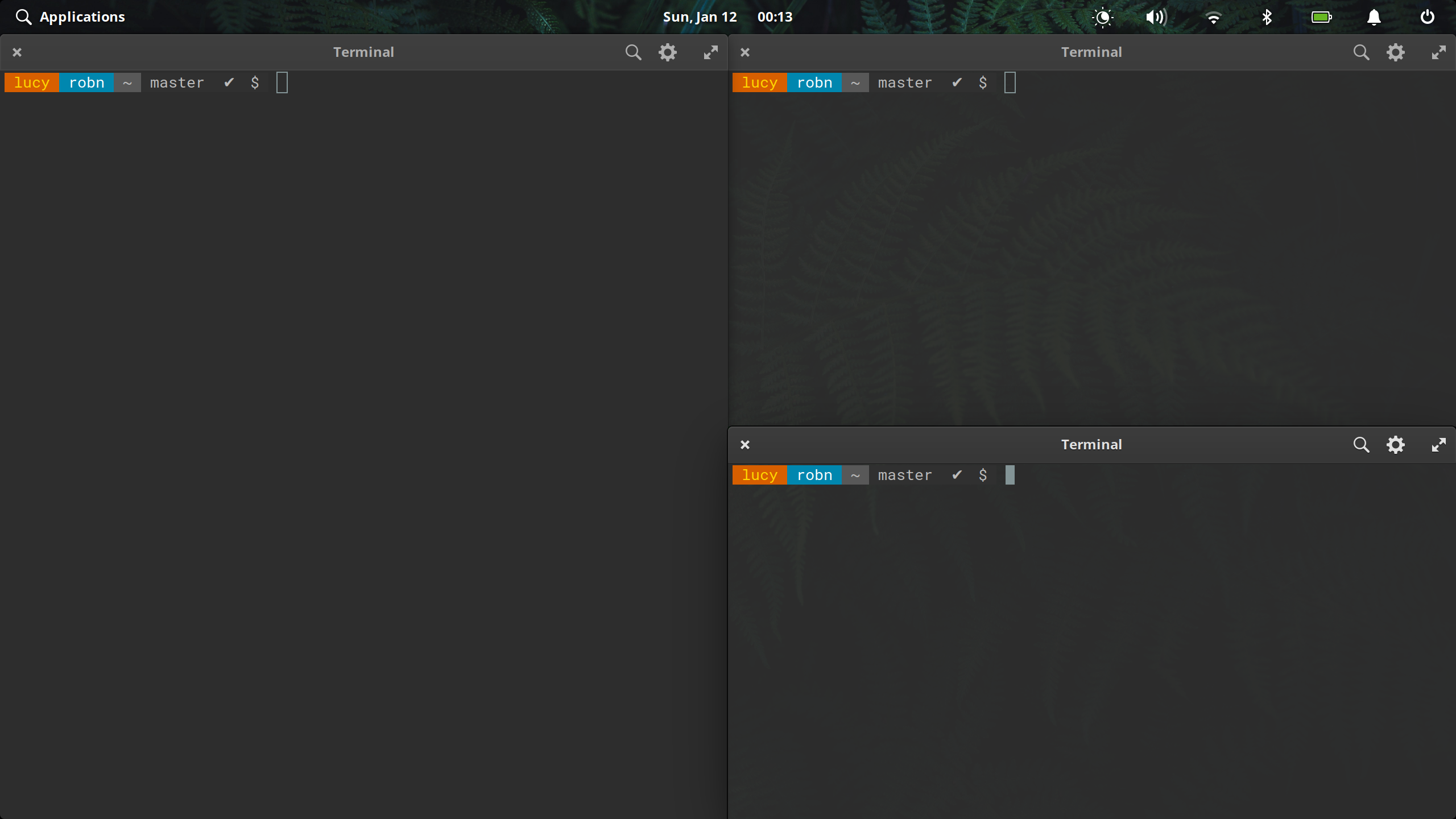Viewport: 1456px width, 819px height.
Task: Click 'master' branch text in bottom-right Terminal
Action: coord(905,475)
